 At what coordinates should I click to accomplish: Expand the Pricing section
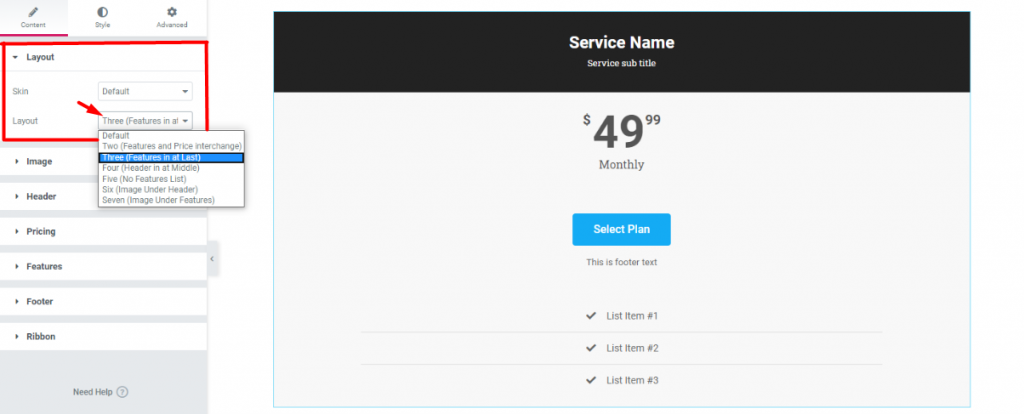41,231
